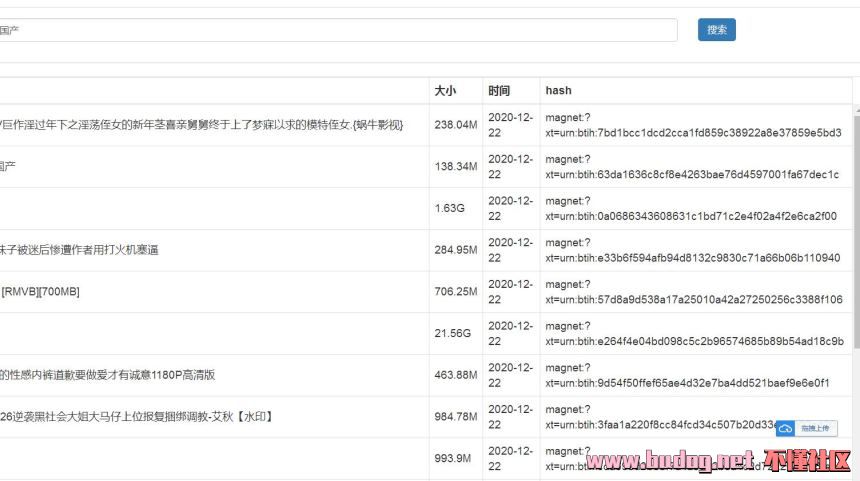Click the date in the 138.34M row

(510, 167)
